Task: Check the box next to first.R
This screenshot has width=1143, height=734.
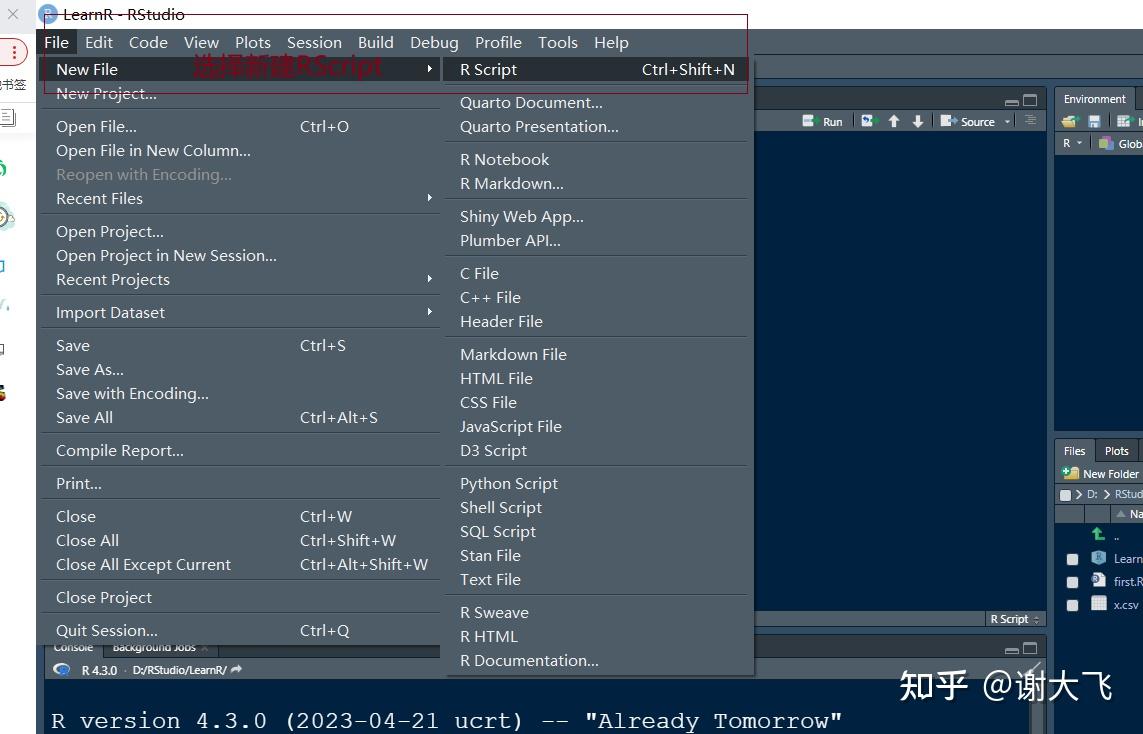Action: pyautogui.click(x=1072, y=582)
